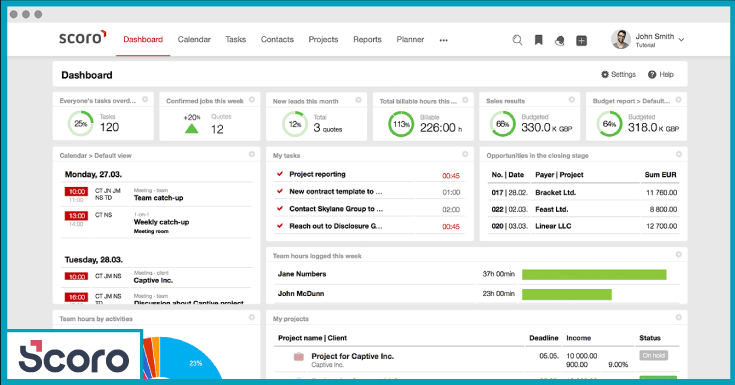Viewport: 735px width, 385px height.
Task: Click the Tuesday, 28.03. date heading
Action: (94, 259)
